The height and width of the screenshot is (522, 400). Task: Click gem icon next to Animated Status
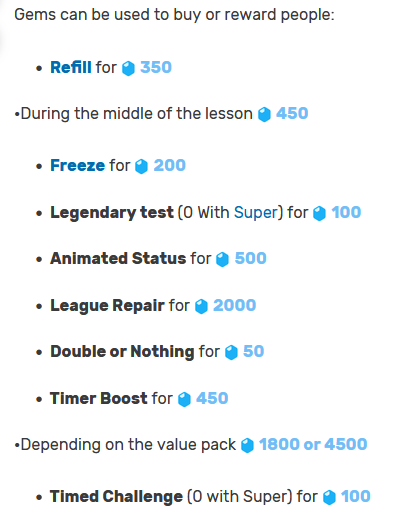pos(222,259)
